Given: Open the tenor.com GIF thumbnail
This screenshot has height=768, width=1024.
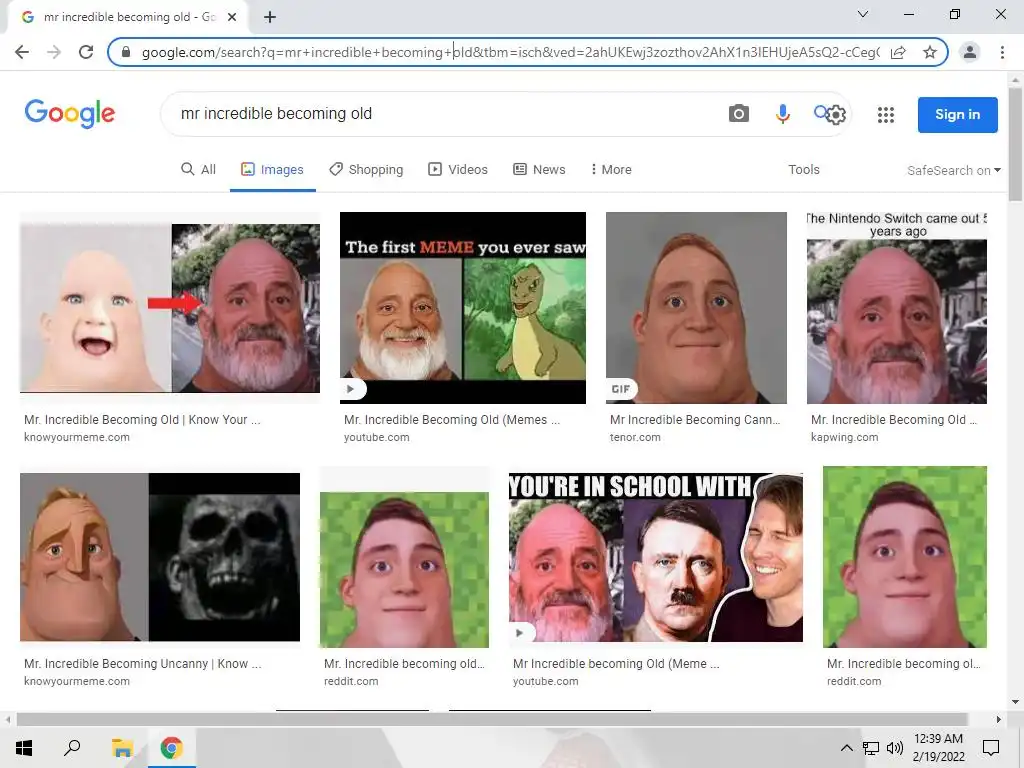Looking at the screenshot, I should pyautogui.click(x=696, y=308).
